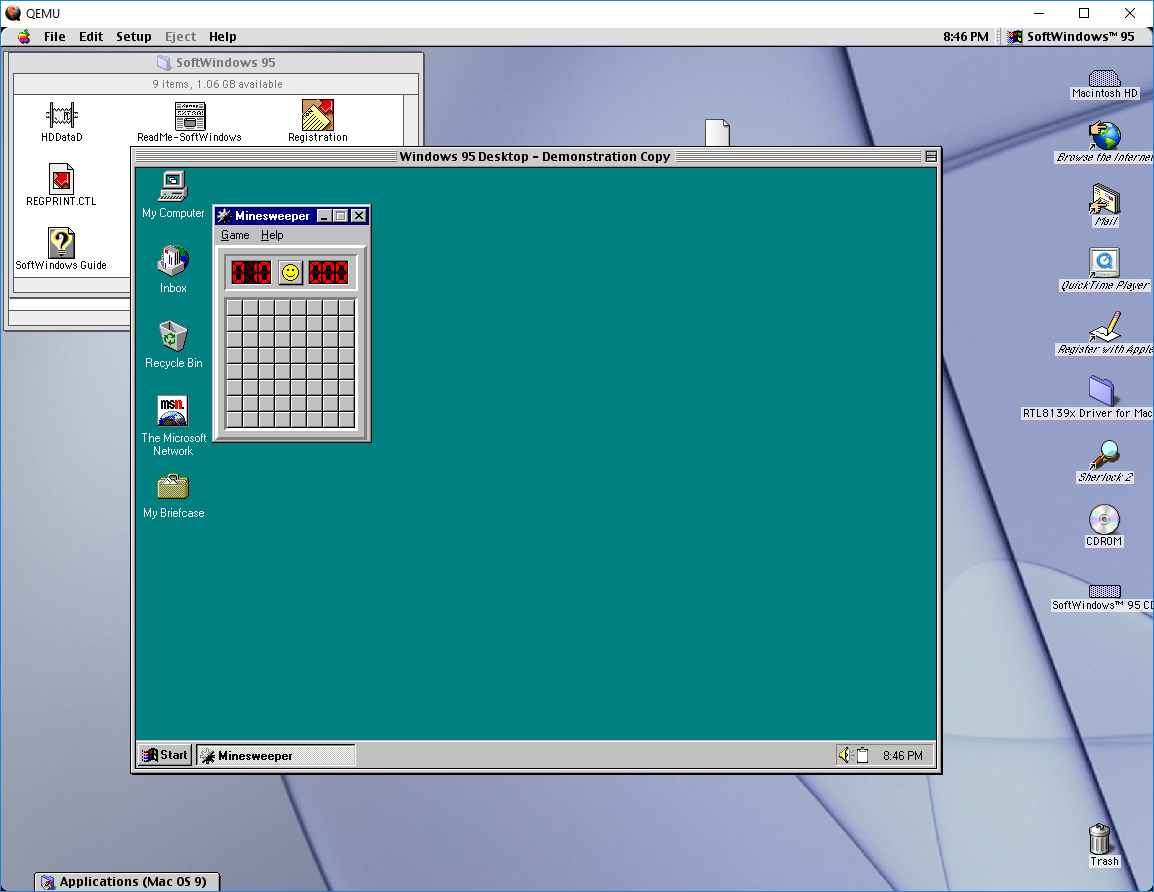1154x892 pixels.
Task: Click the Minesweeper mine counter display
Action: click(251, 273)
